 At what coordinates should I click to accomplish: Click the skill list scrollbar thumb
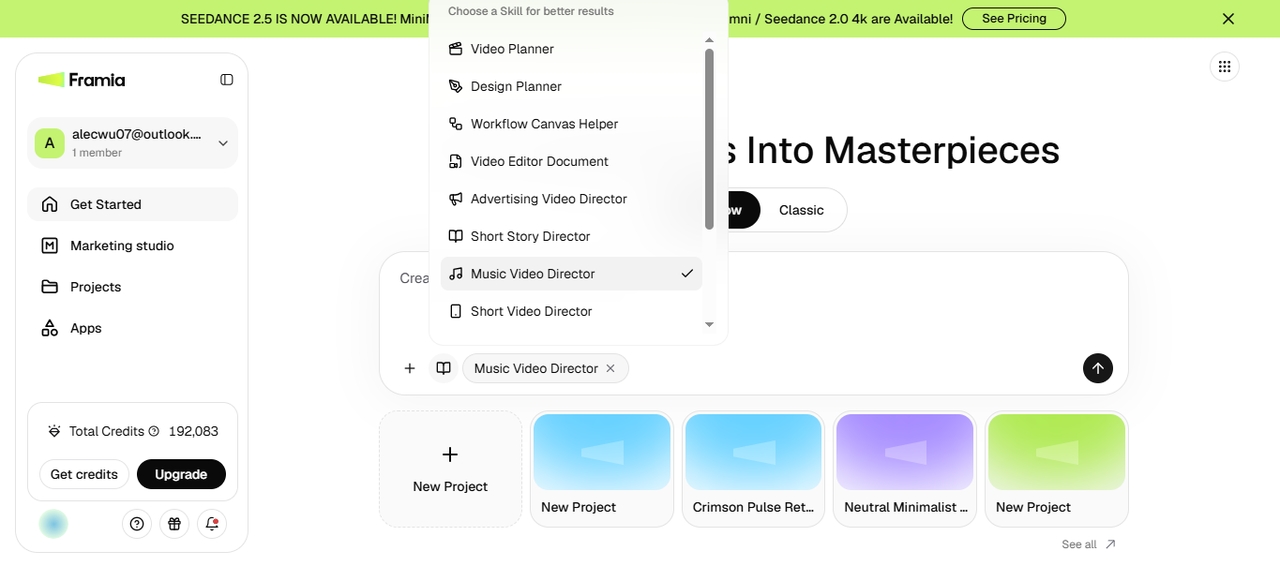709,139
